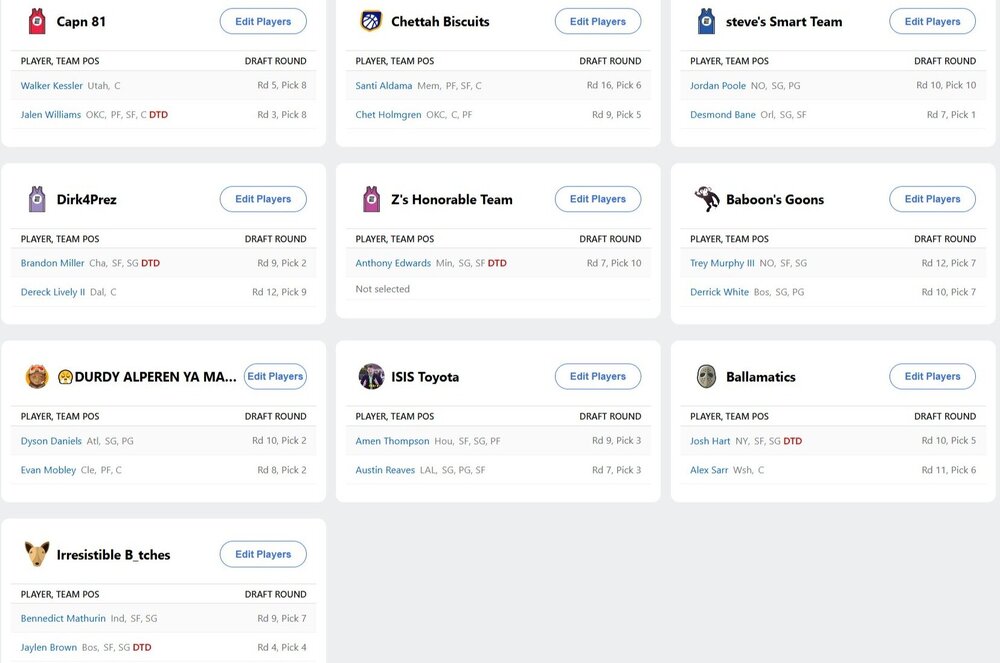1000x663 pixels.
Task: Open Anthony Edwards player link
Action: 393,263
